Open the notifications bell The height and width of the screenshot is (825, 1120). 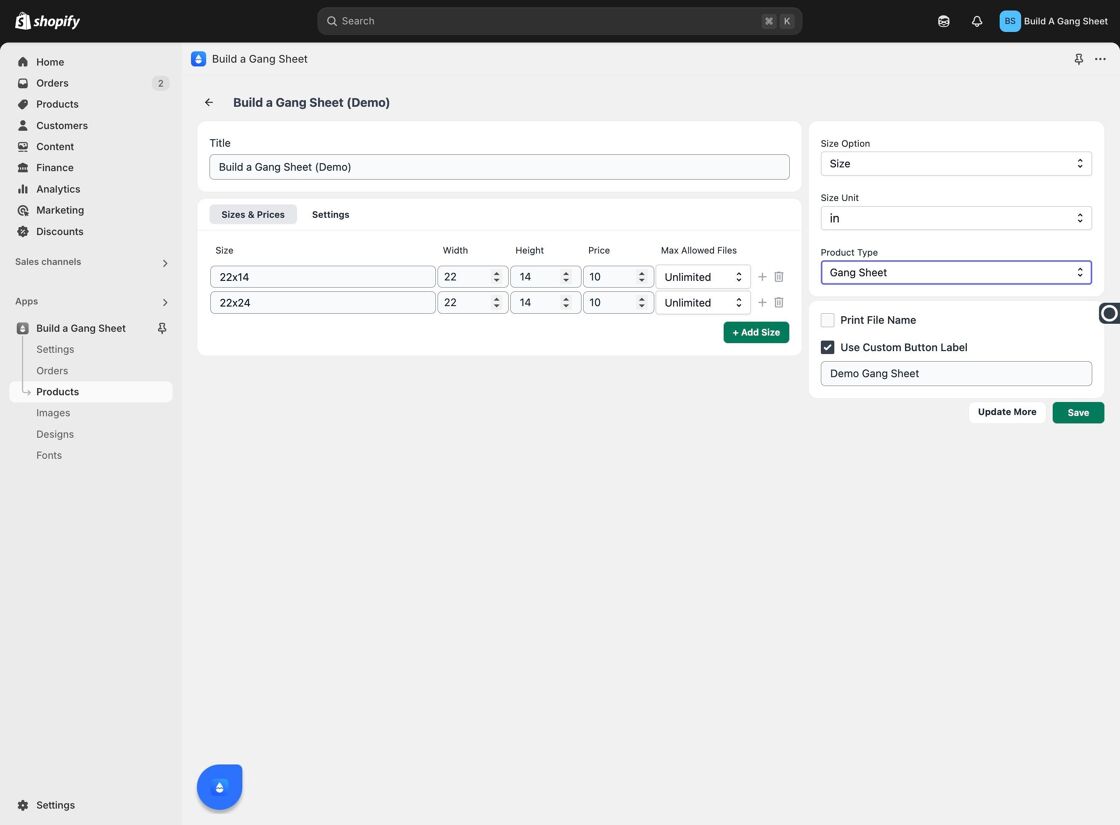[976, 21]
